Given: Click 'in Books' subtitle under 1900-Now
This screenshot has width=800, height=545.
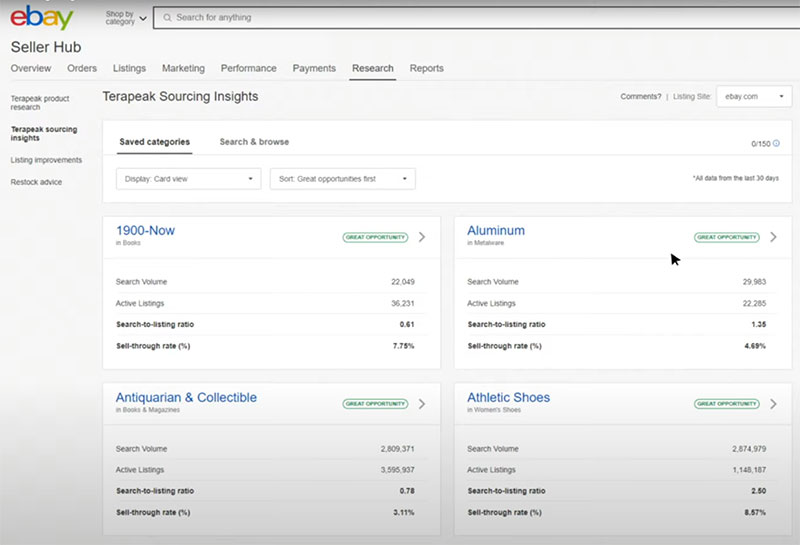Looking at the screenshot, I should click(128, 243).
